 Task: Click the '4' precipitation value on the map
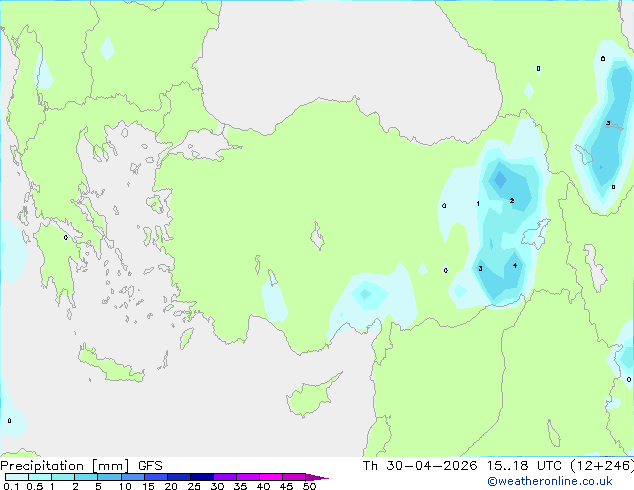(x=515, y=266)
